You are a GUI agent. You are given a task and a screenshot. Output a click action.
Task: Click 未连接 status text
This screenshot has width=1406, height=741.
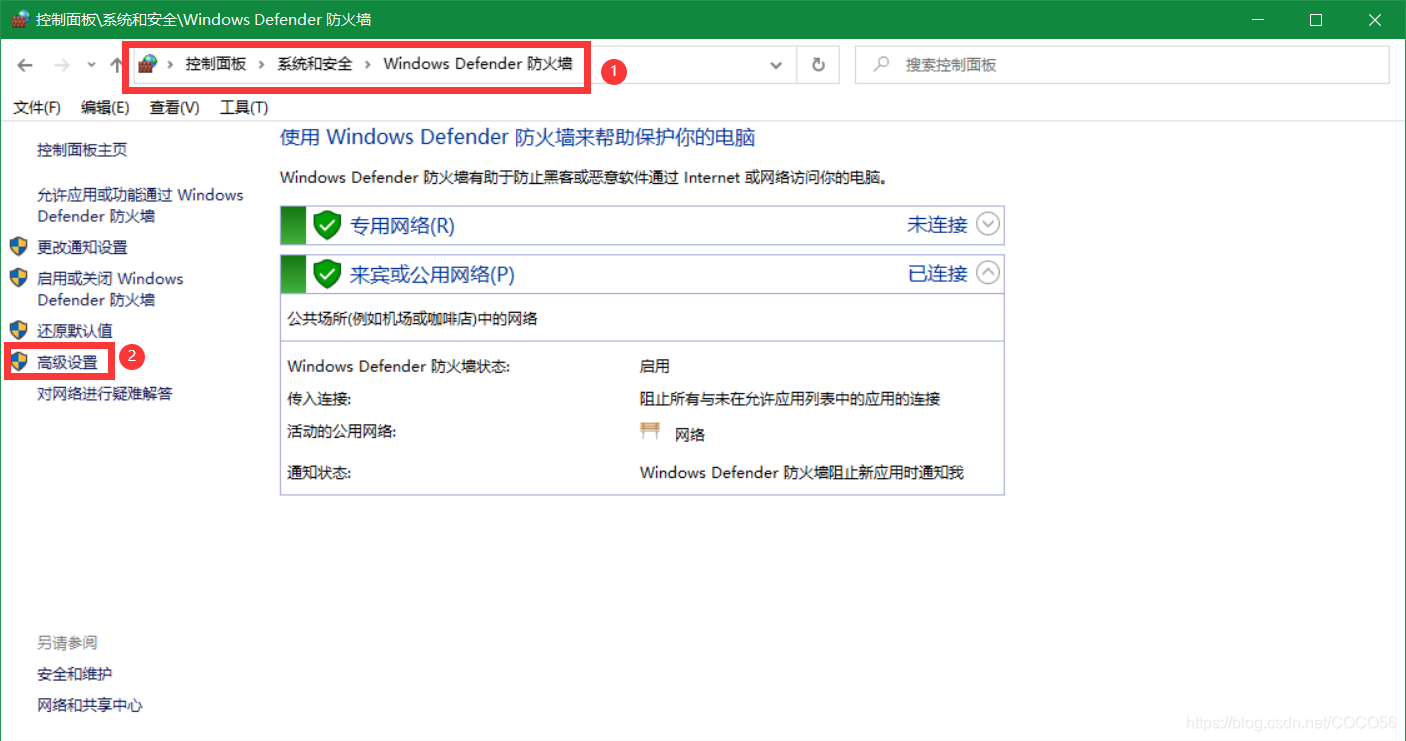pyautogui.click(x=937, y=225)
